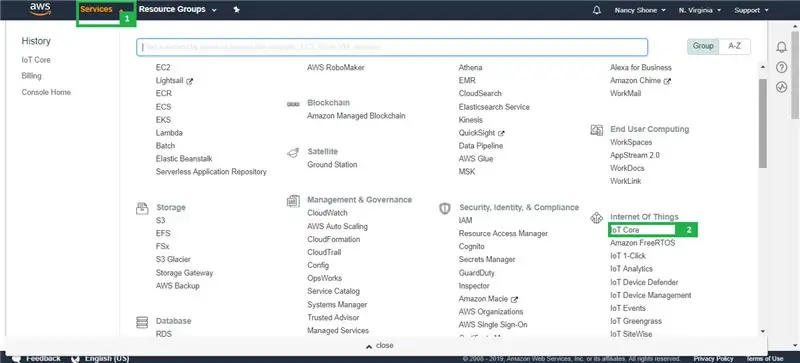Open CloudFormation service
This screenshot has height=363, width=800.
[x=334, y=239]
